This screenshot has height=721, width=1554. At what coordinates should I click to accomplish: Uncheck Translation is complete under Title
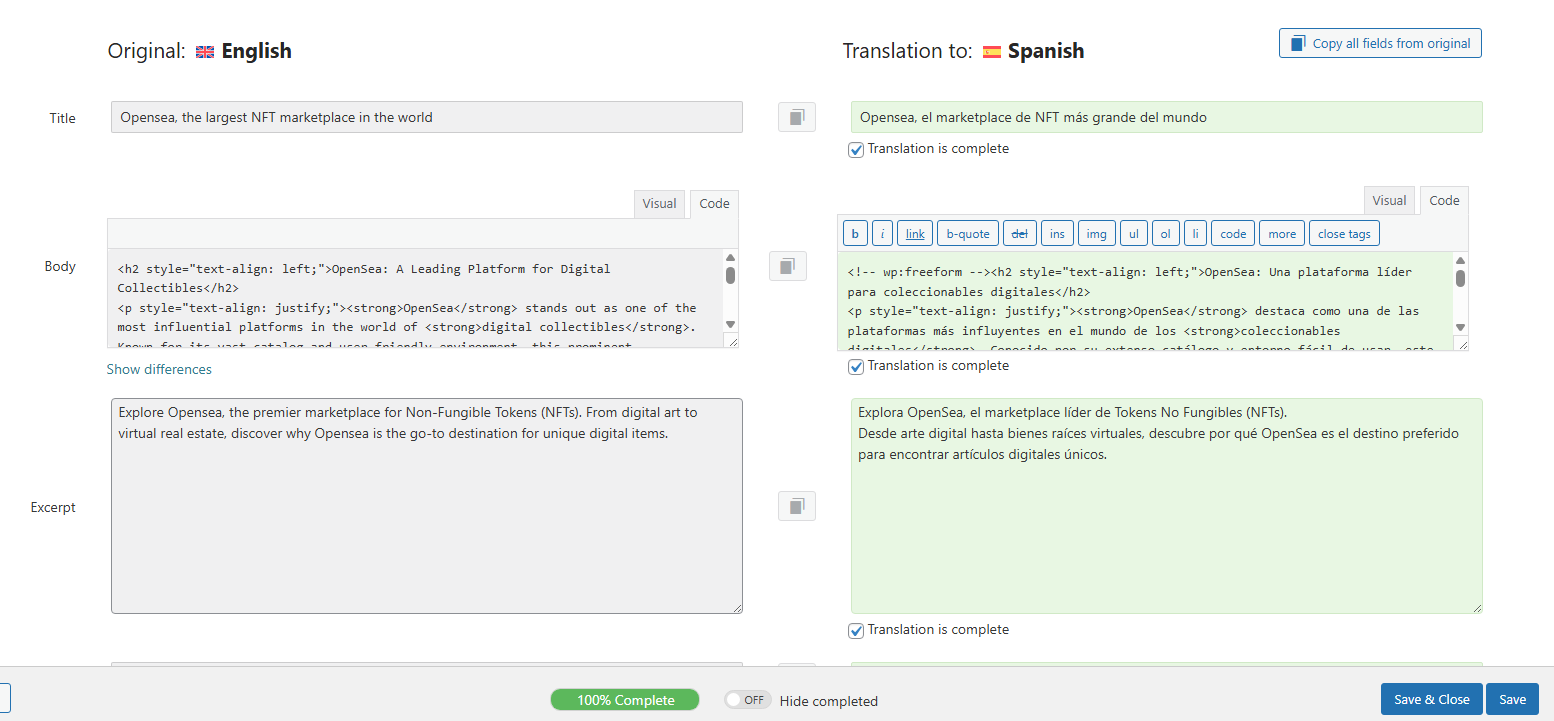click(856, 149)
